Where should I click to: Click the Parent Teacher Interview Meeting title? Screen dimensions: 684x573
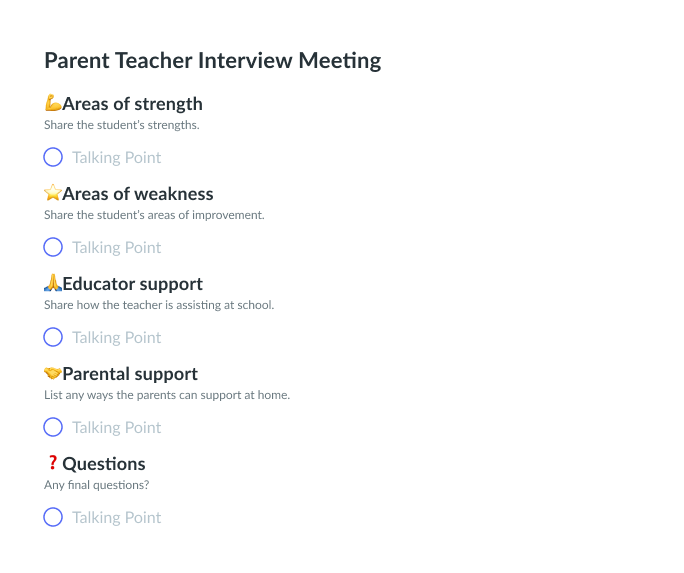tap(212, 60)
